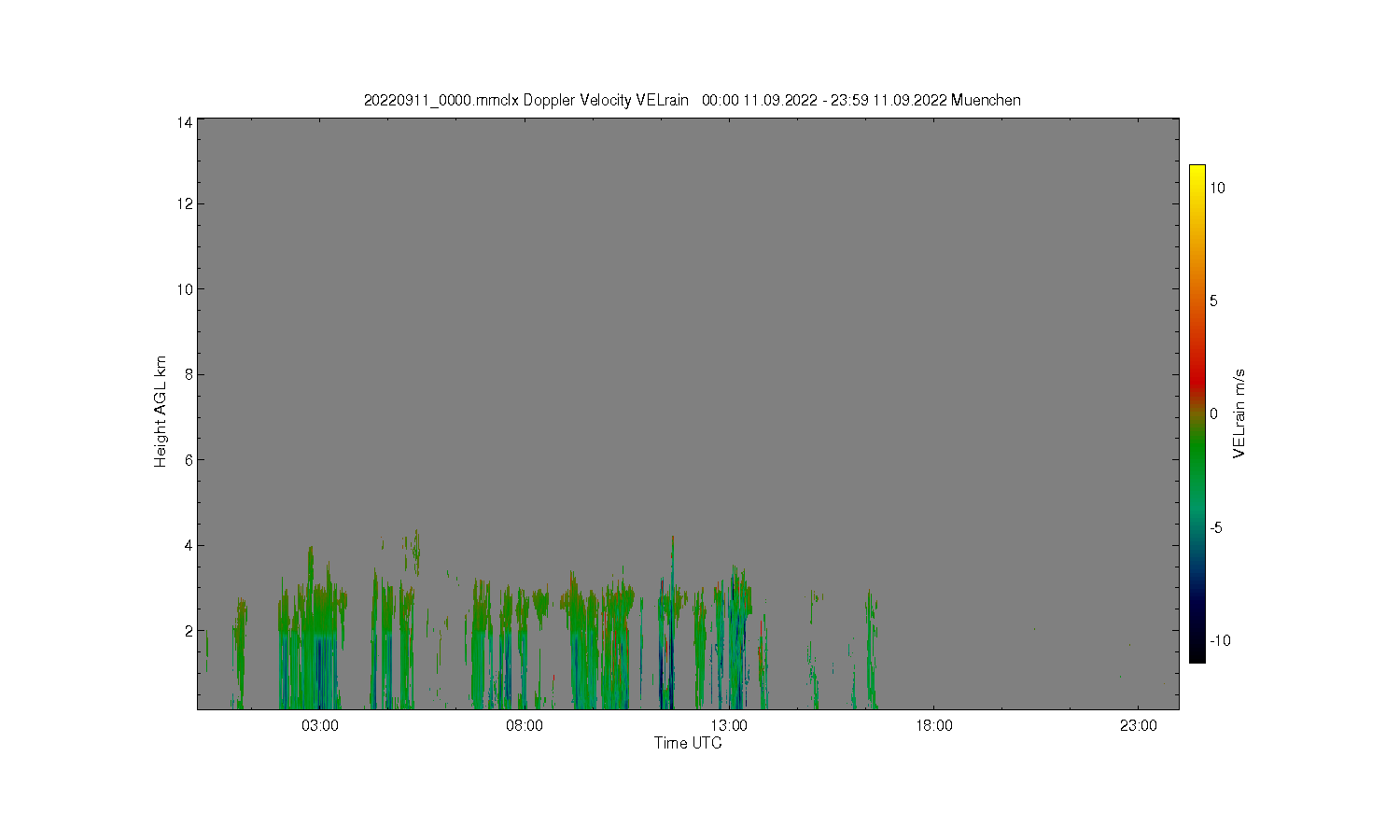Click the height tick label 6
The image size is (1400, 840).
coord(189,459)
